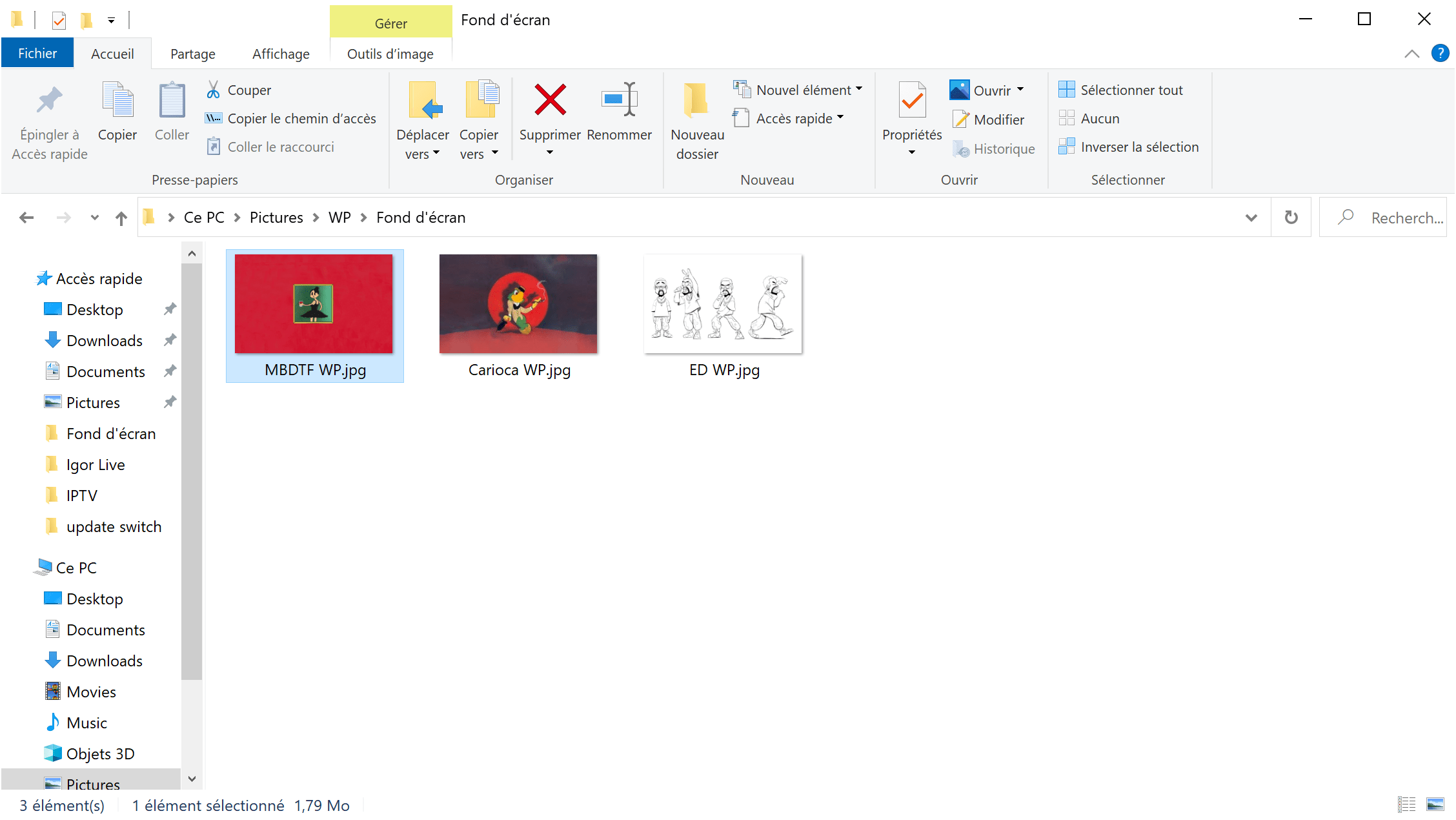Image resolution: width=1456 pixels, height=820 pixels.
Task: Select the Carioca WP.jpg thumbnail
Action: click(x=518, y=303)
